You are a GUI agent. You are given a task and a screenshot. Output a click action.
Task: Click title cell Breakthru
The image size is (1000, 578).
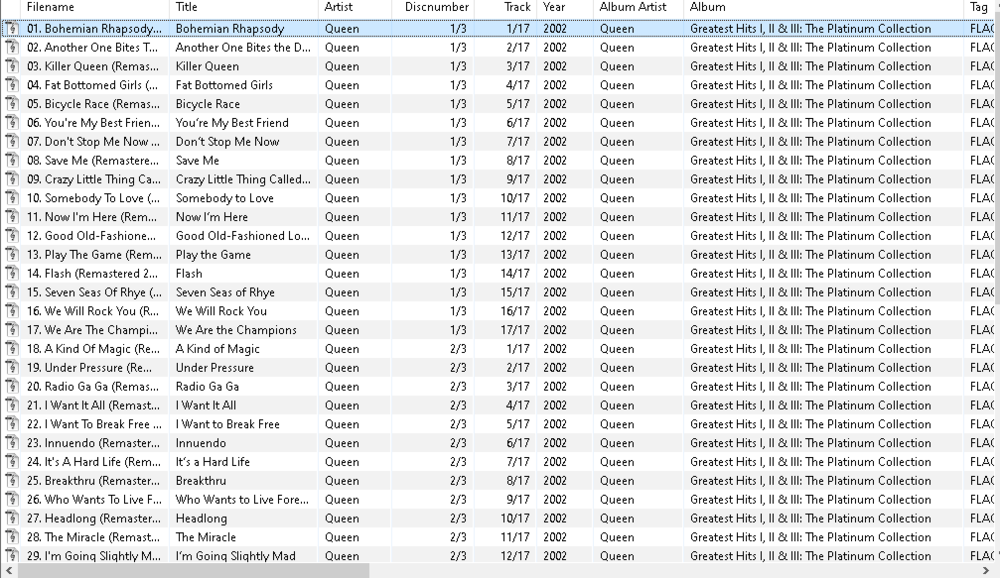click(201, 480)
